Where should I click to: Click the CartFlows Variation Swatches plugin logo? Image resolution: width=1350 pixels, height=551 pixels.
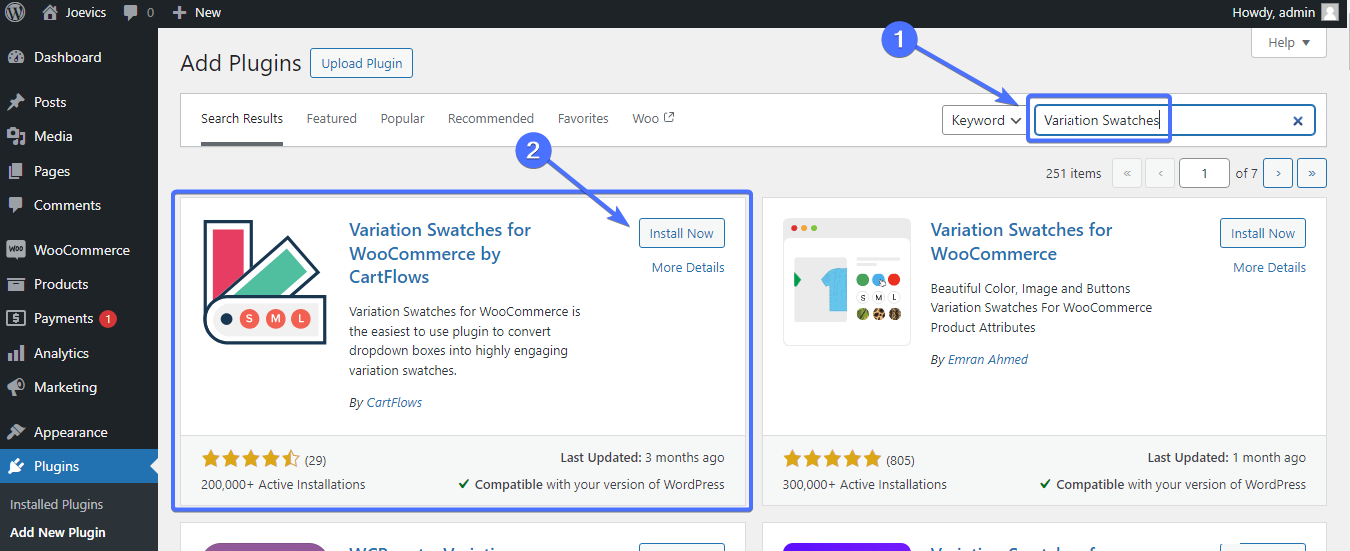point(264,283)
